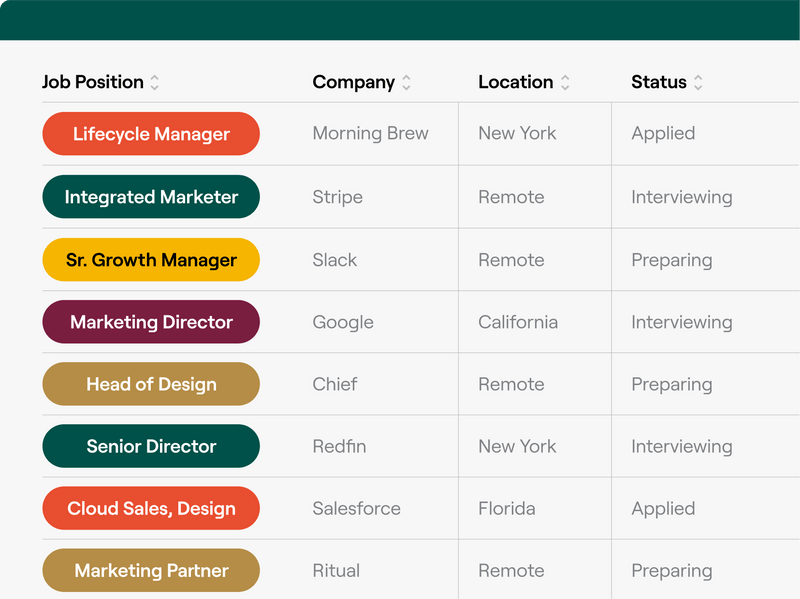Viewport: 800px width, 599px height.
Task: Toggle the Status column sort order
Action: point(701,83)
